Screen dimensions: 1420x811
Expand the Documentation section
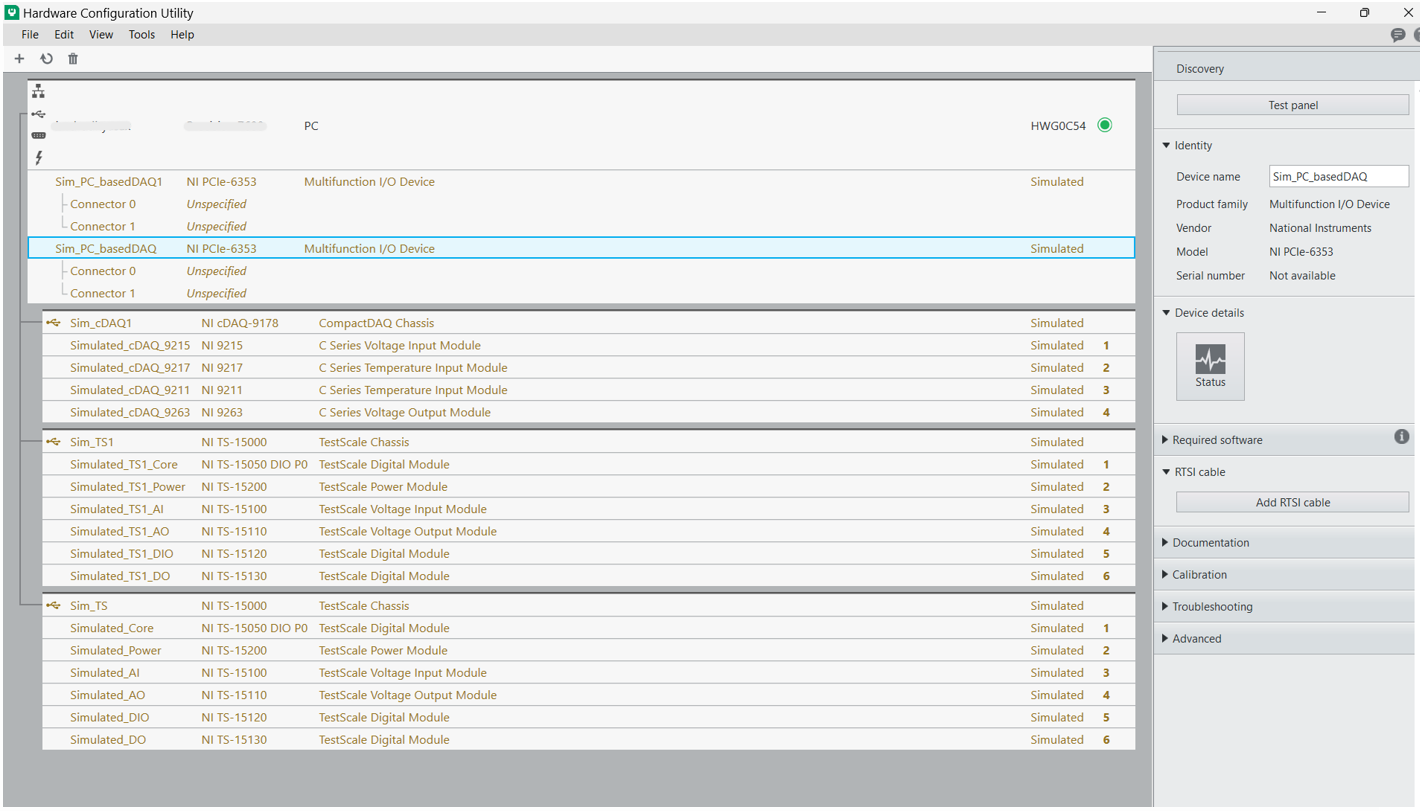point(1166,543)
